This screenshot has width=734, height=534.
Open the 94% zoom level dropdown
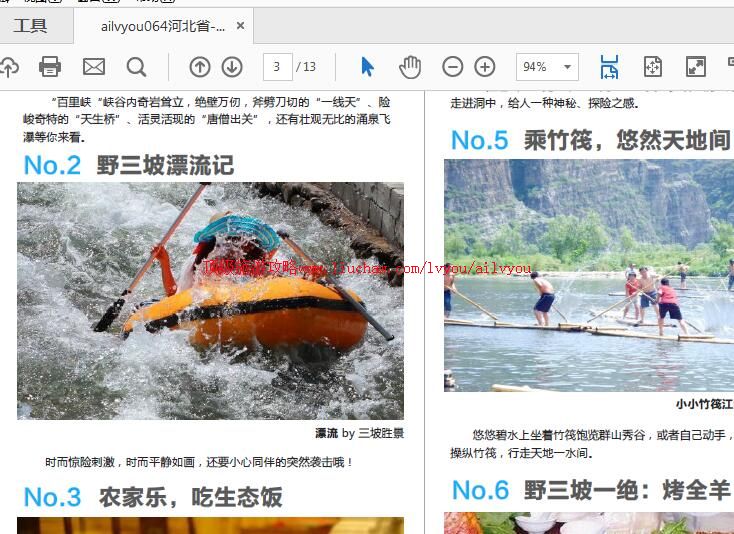547,67
